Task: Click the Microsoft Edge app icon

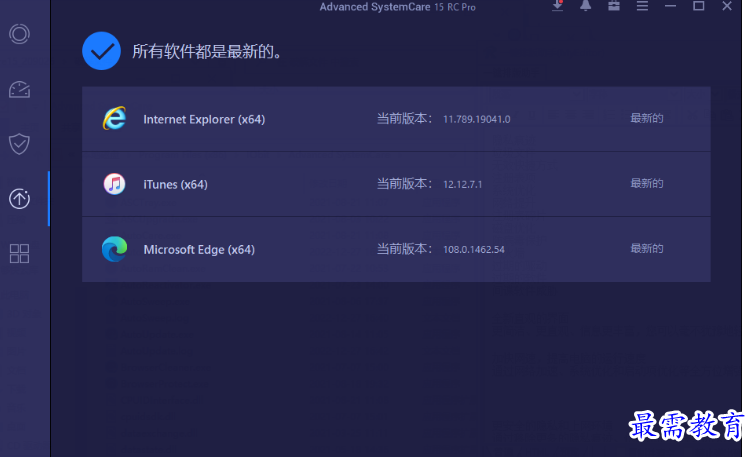Action: (x=114, y=249)
